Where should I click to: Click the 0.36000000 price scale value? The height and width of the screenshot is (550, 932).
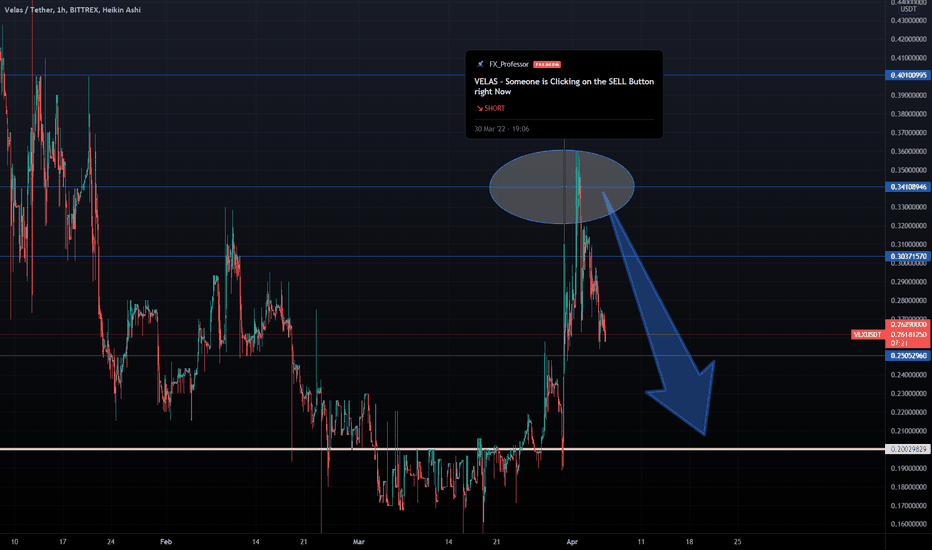(x=909, y=151)
